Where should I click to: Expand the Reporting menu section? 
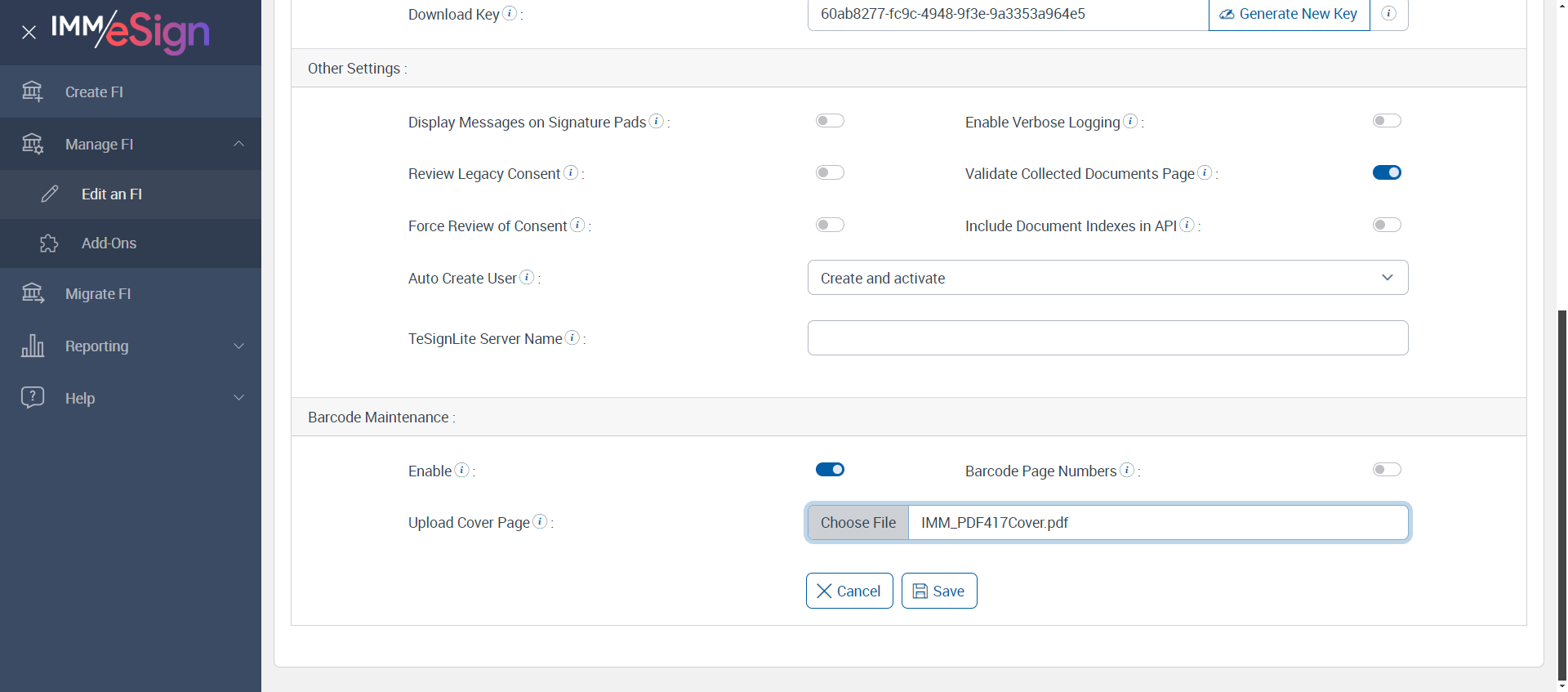coord(131,346)
